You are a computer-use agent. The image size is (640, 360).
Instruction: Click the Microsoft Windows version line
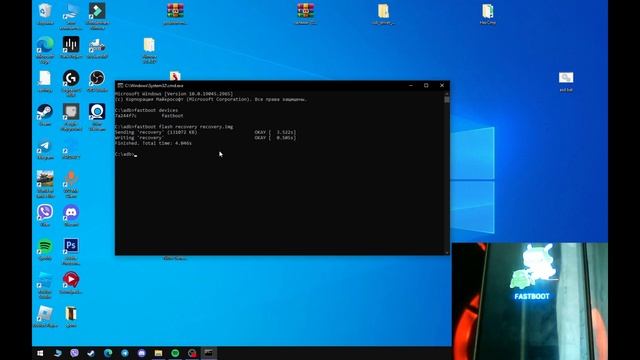(174, 93)
